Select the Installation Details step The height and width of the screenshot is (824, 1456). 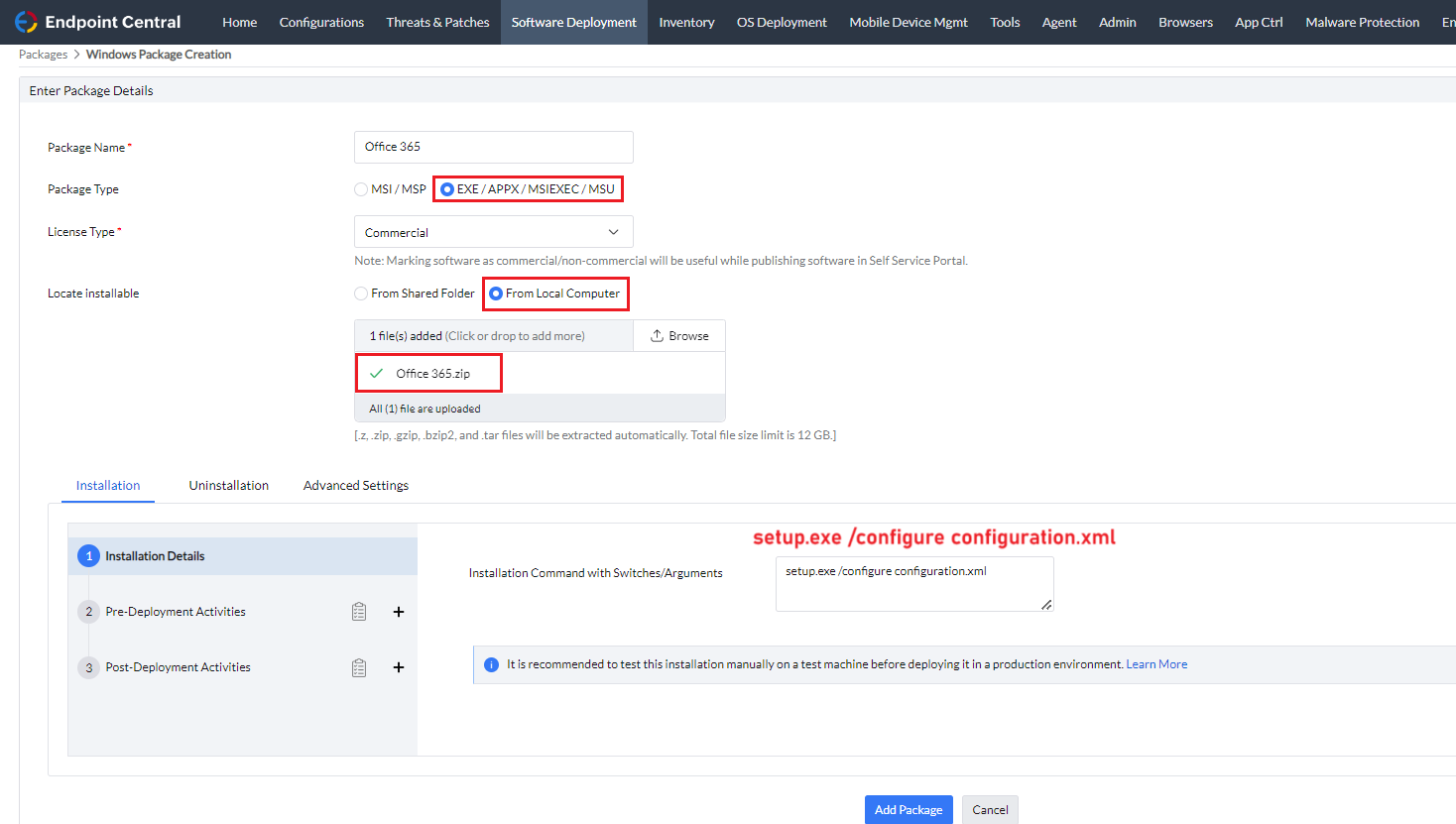(x=243, y=556)
